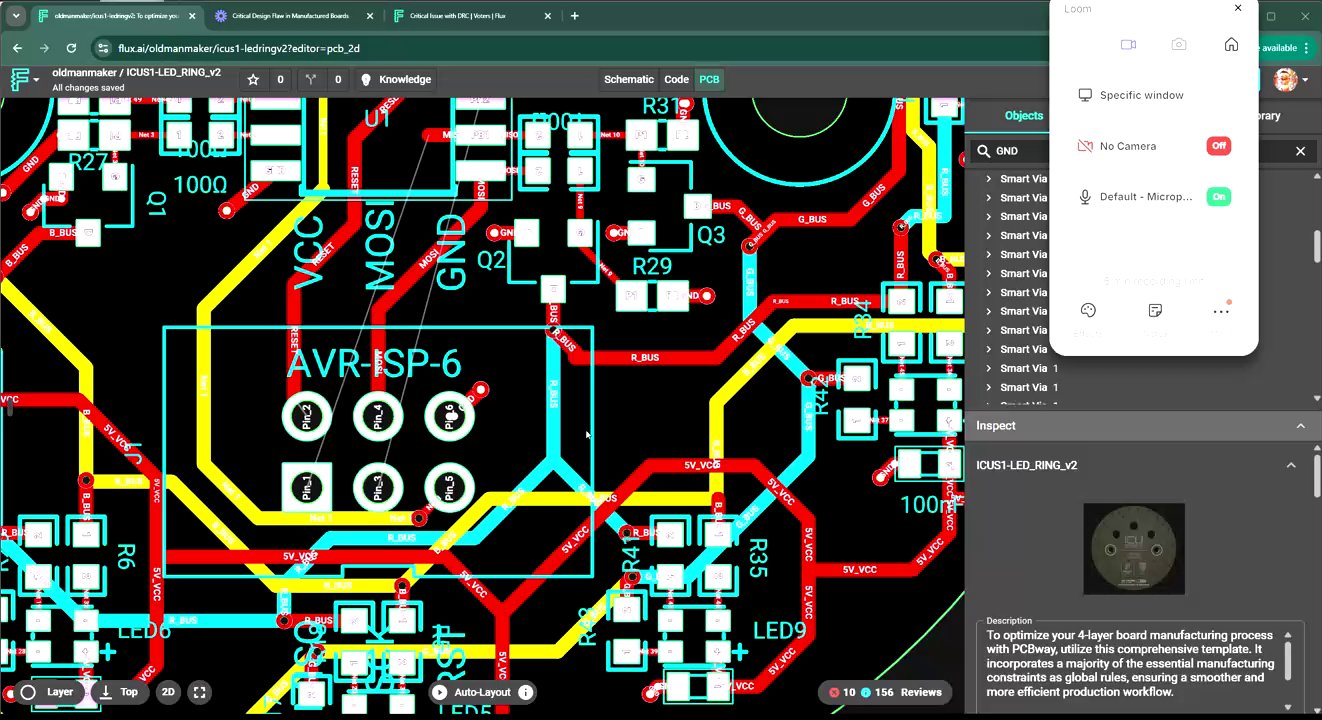Toggle the microphone On switch
Screen dimensions: 1322x720
(x=1218, y=197)
